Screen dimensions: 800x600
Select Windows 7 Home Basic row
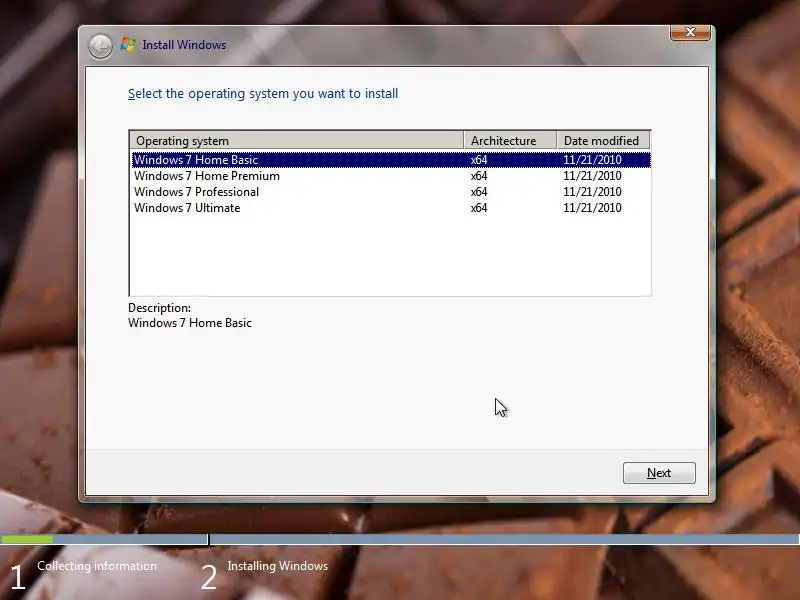pyautogui.click(x=391, y=160)
